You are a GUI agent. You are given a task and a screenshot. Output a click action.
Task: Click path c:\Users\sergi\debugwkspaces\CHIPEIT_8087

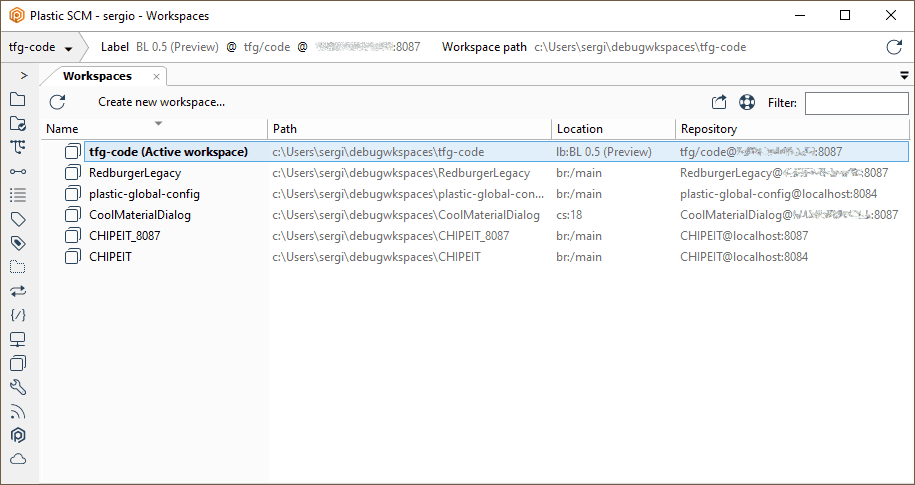click(x=390, y=236)
